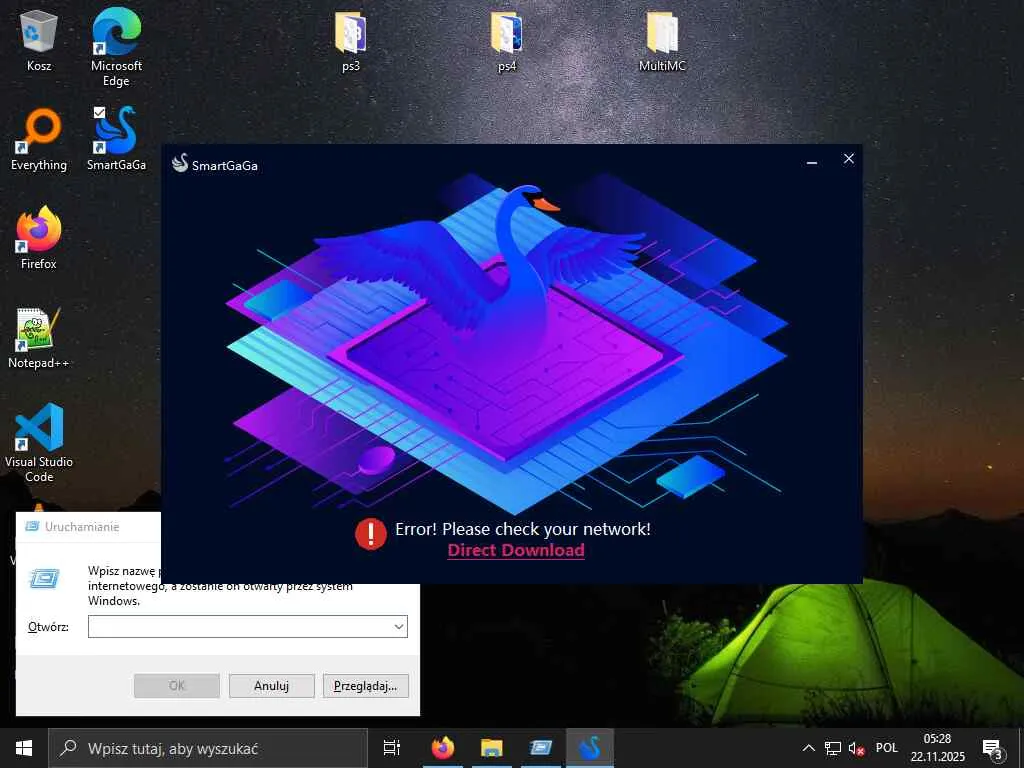
Task: Select the Firefox desktop shortcut
Action: [x=39, y=238]
